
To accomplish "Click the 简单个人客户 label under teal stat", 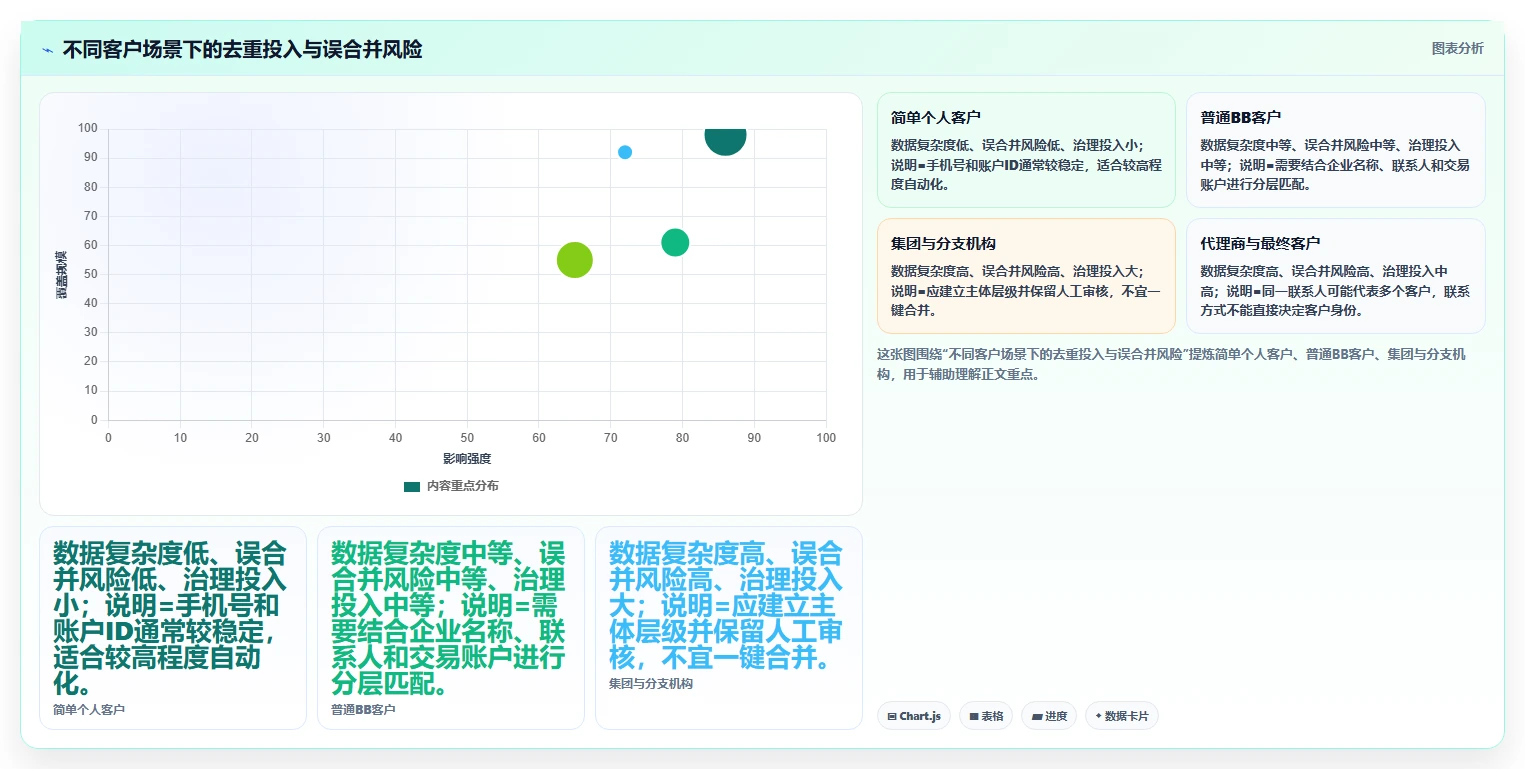I will coord(89,710).
